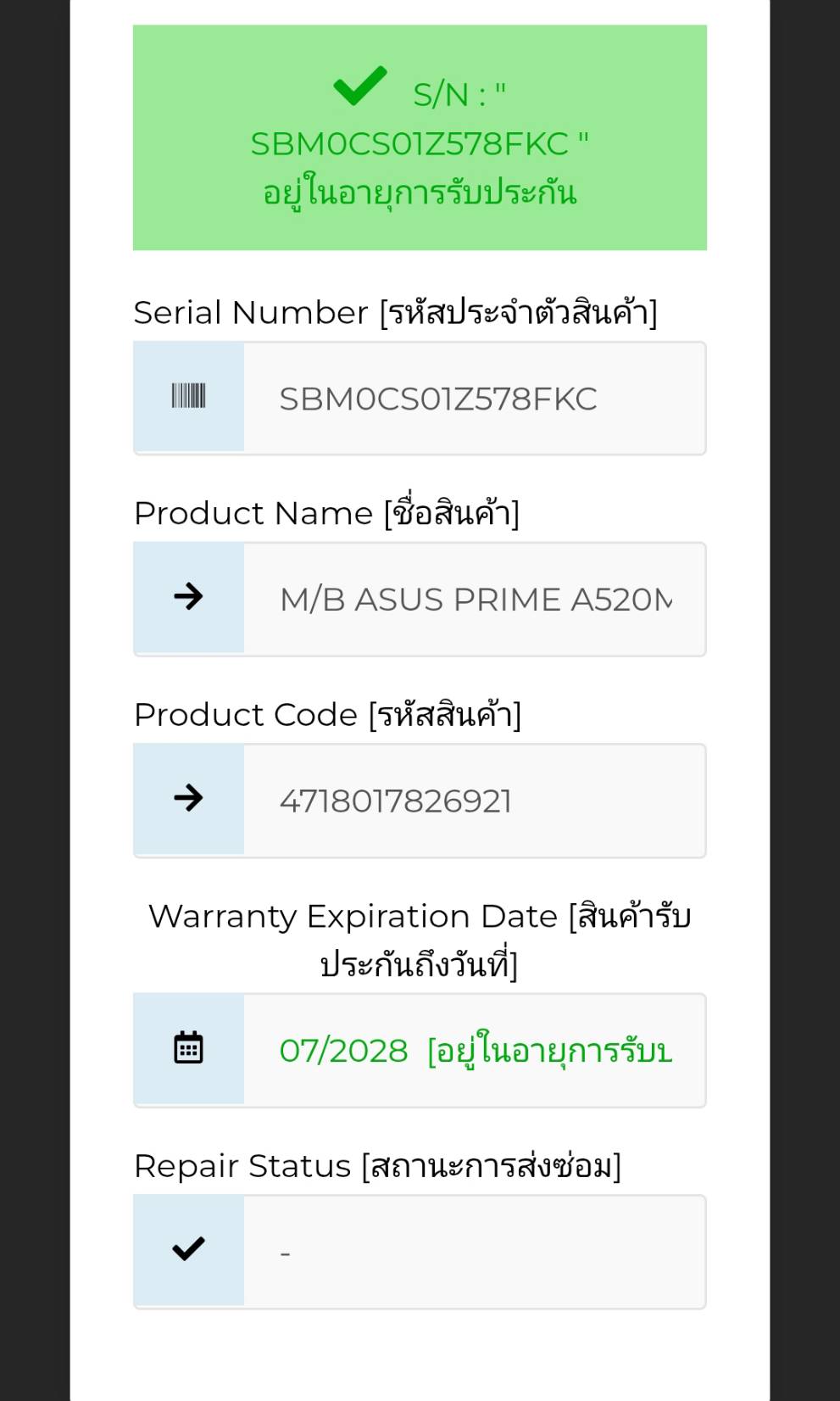Click the Repair Status field showing a dash
The width and height of the screenshot is (840, 1401).
click(x=473, y=1253)
